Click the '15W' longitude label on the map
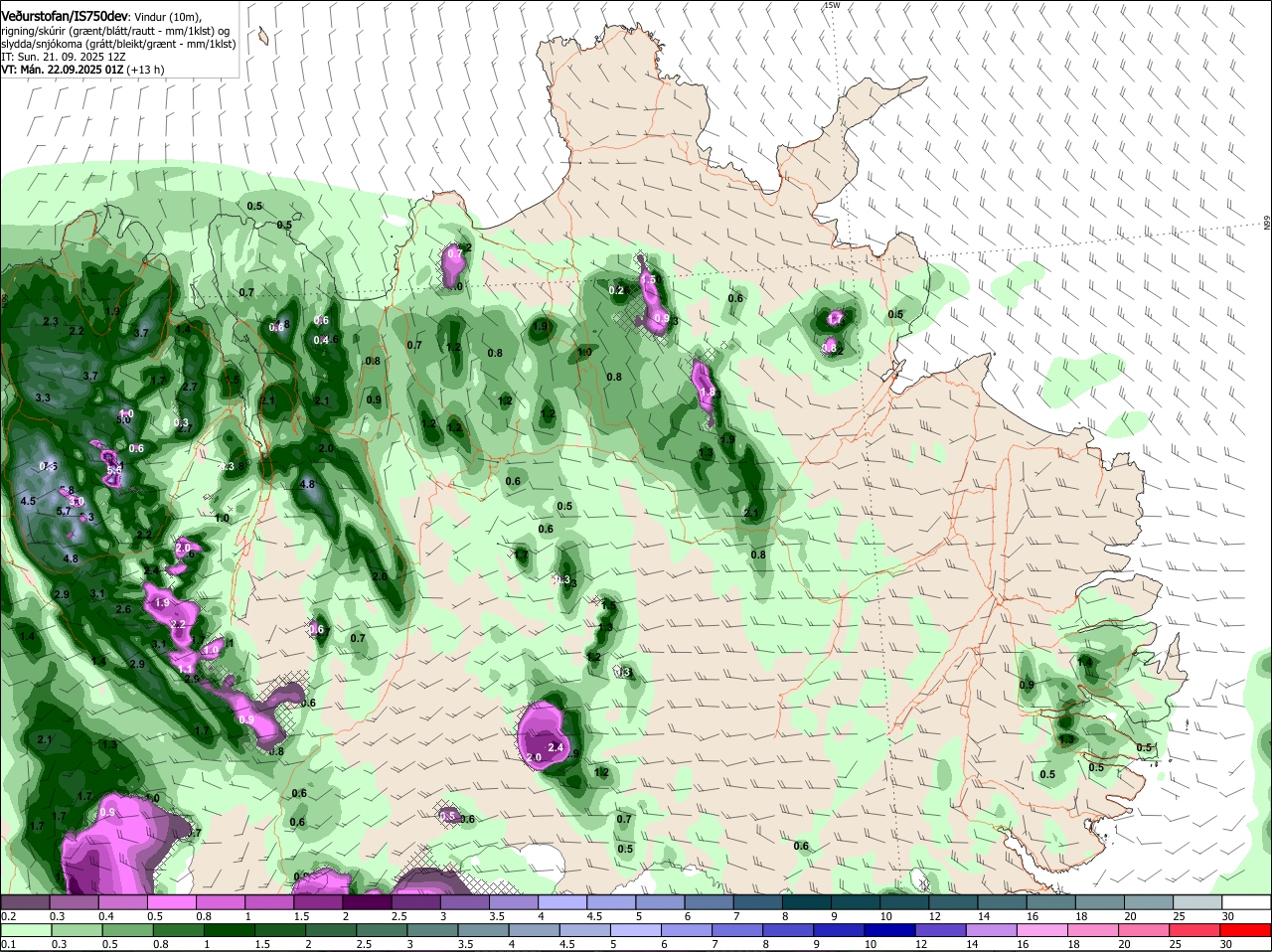This screenshot has height=952, width=1272. tap(831, 5)
